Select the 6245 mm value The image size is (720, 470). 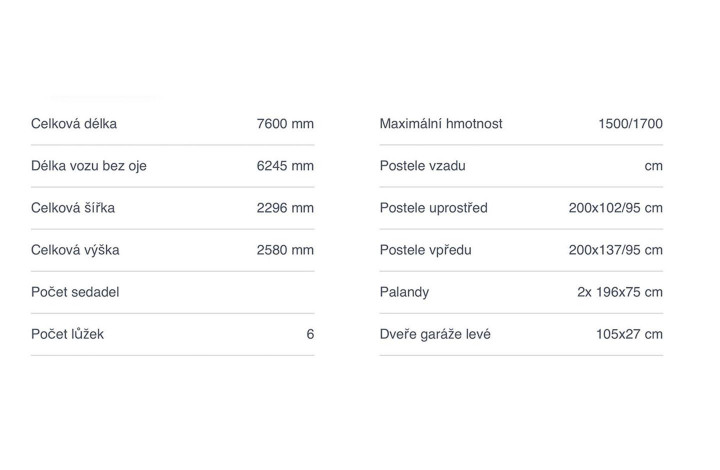click(x=285, y=166)
